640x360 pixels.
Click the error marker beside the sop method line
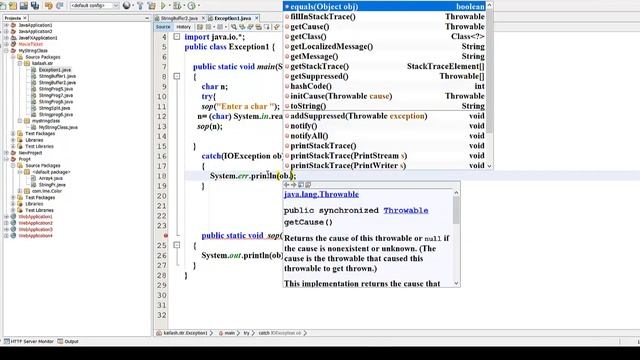166,236
